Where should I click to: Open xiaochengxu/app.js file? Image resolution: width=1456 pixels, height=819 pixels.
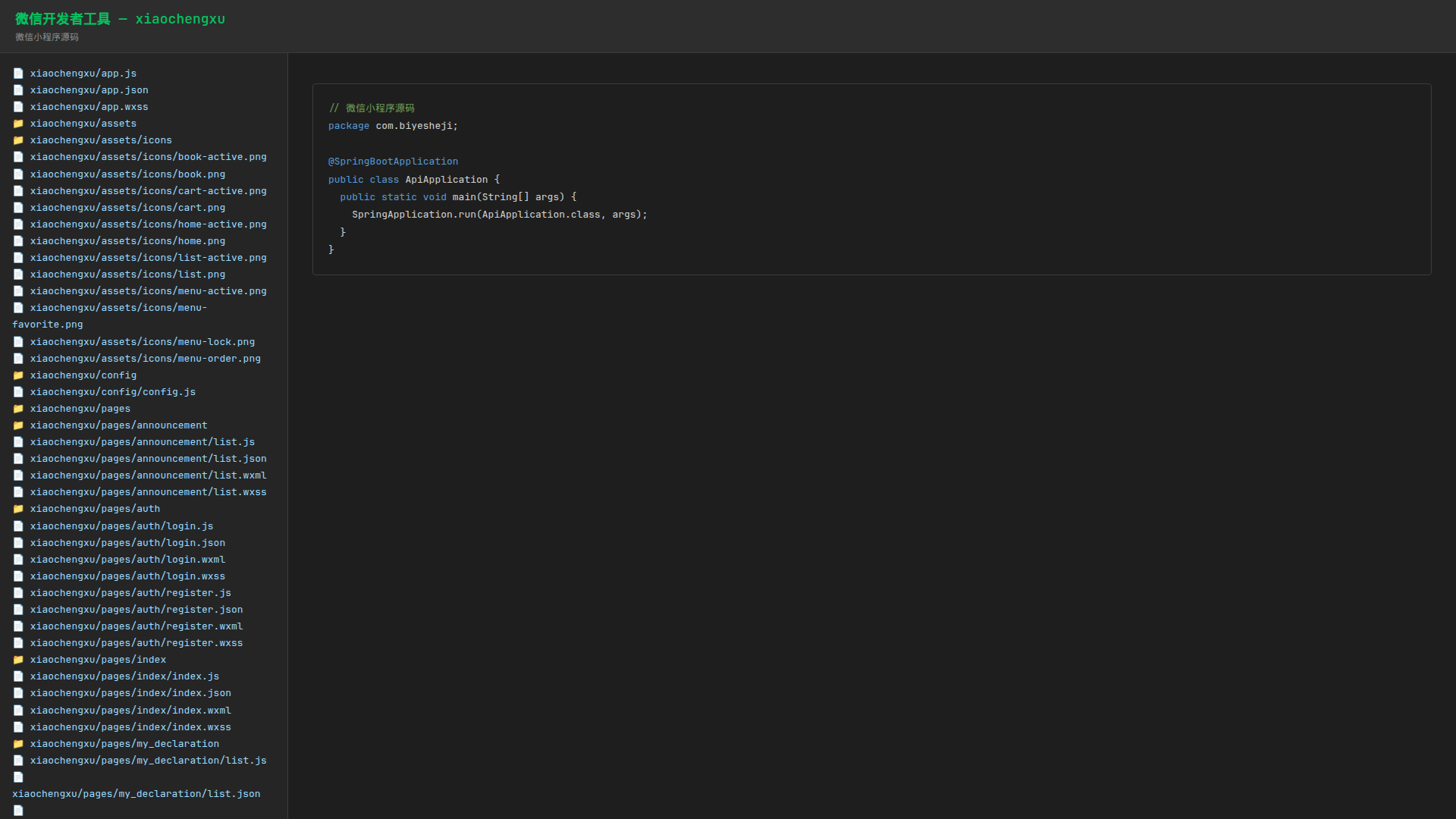[83, 74]
